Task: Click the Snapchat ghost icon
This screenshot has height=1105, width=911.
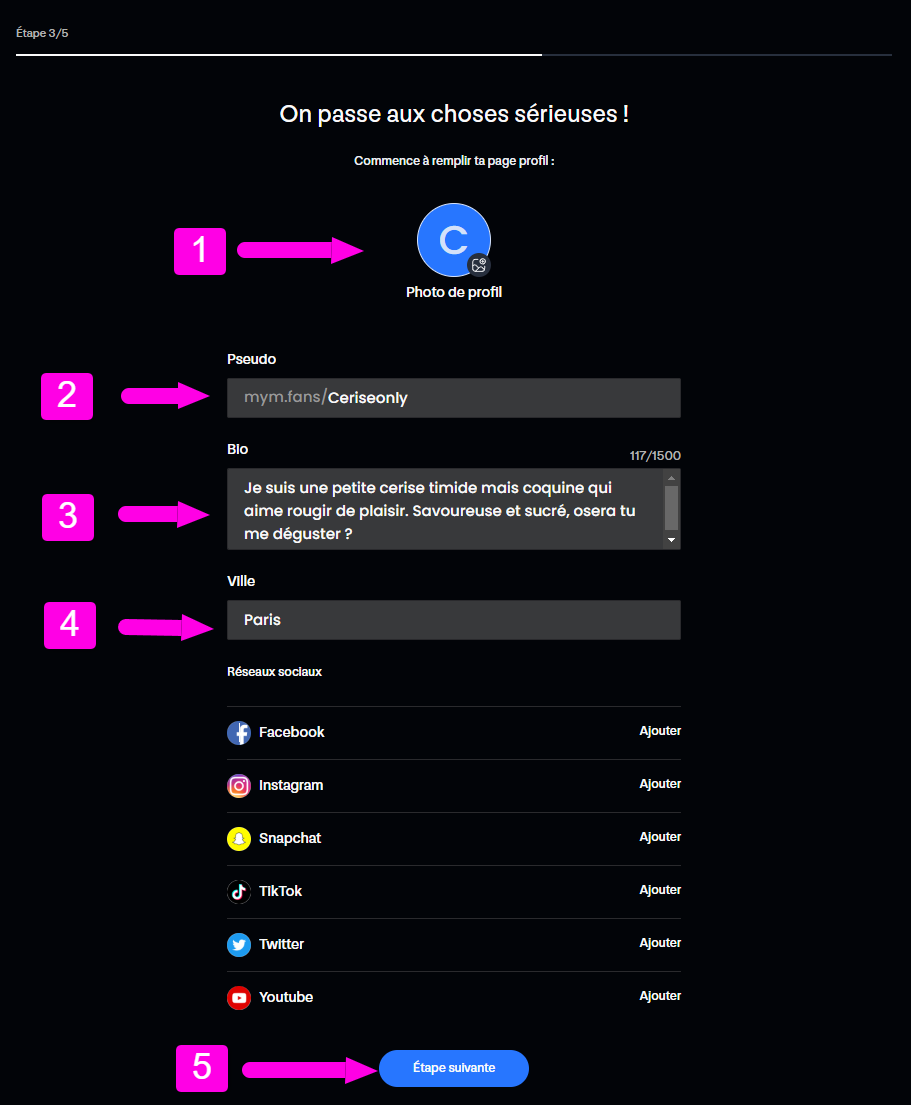Action: click(239, 839)
